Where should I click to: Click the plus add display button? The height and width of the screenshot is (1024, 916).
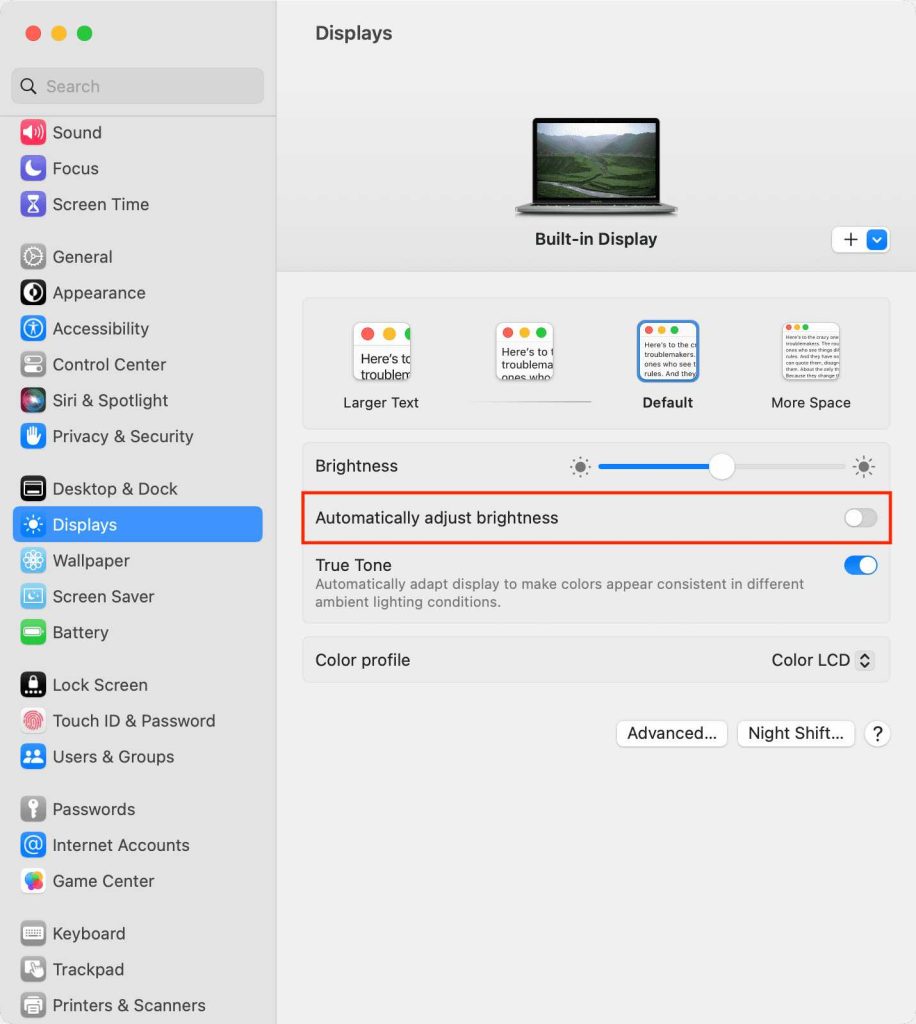(849, 240)
